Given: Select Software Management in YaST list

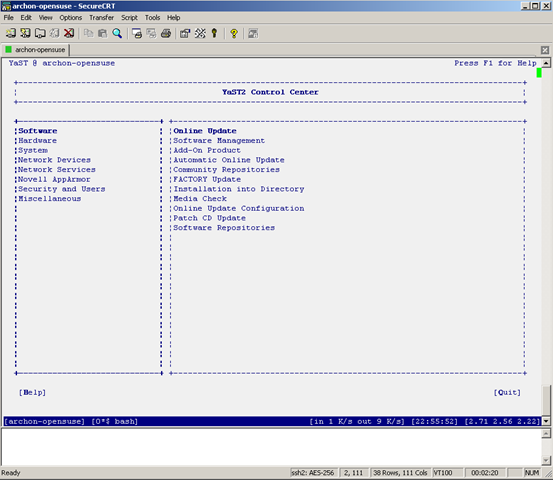Looking at the screenshot, I should click(219, 141).
